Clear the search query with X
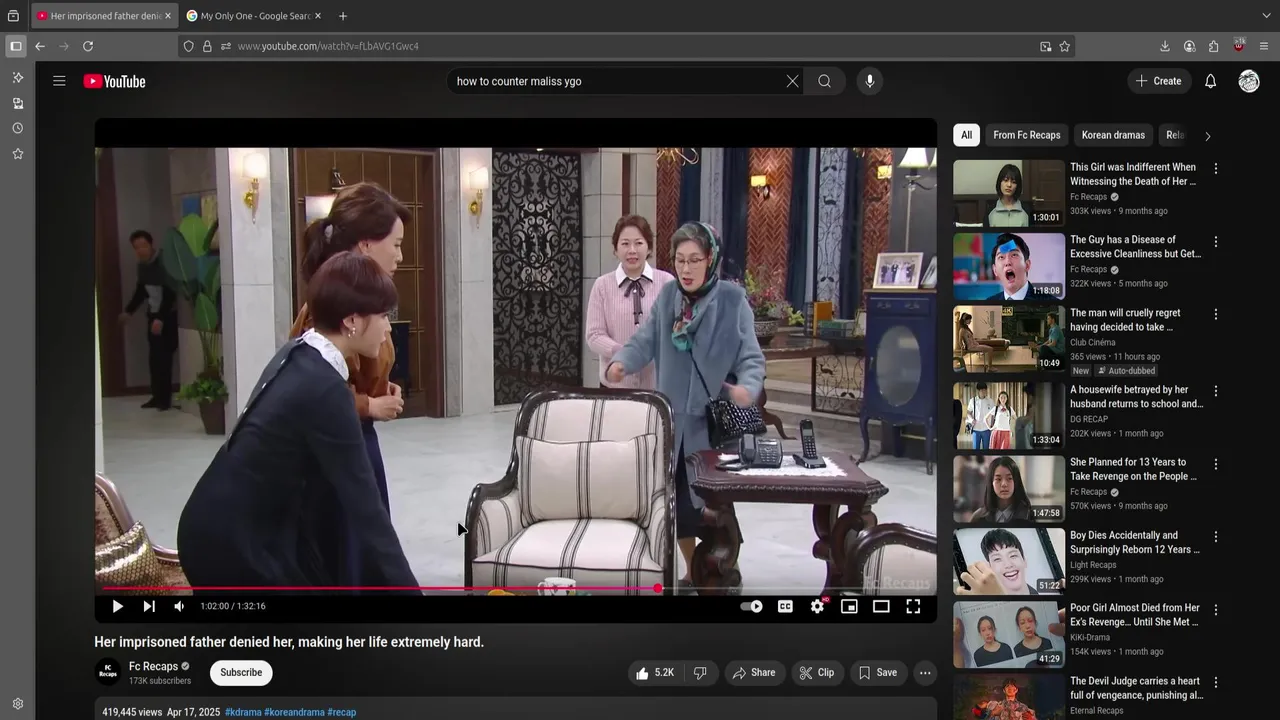The width and height of the screenshot is (1280, 720). (793, 81)
